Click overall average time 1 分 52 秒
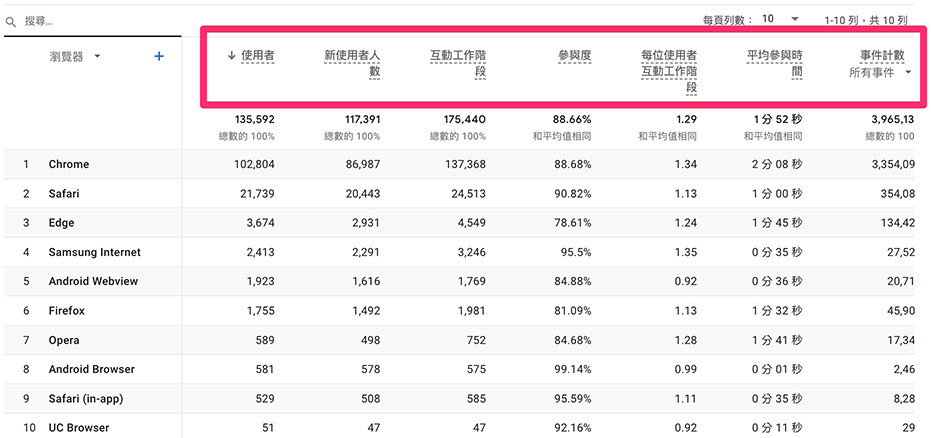Image resolution: width=931 pixels, height=438 pixels. coord(777,119)
